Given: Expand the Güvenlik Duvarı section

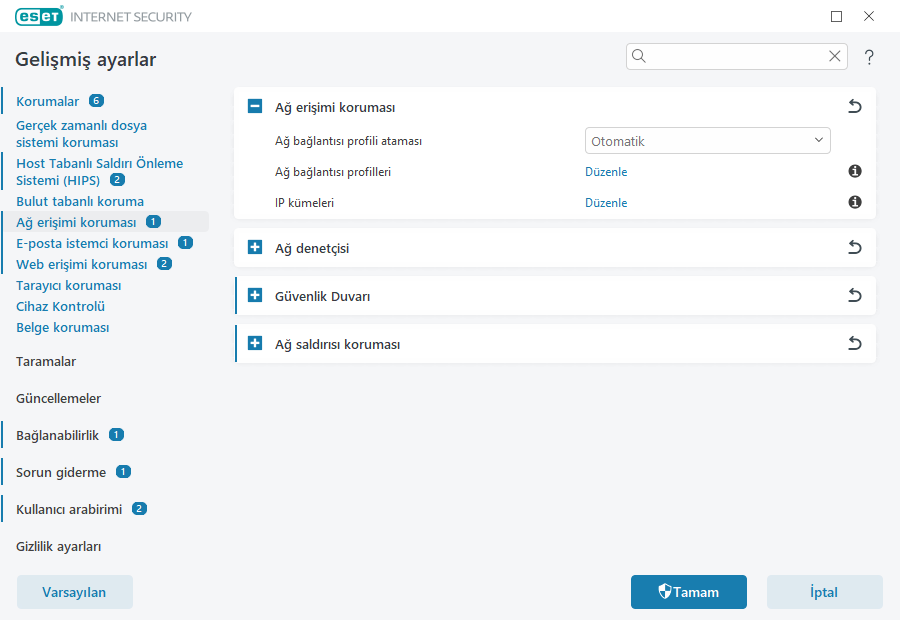Looking at the screenshot, I should (x=255, y=296).
